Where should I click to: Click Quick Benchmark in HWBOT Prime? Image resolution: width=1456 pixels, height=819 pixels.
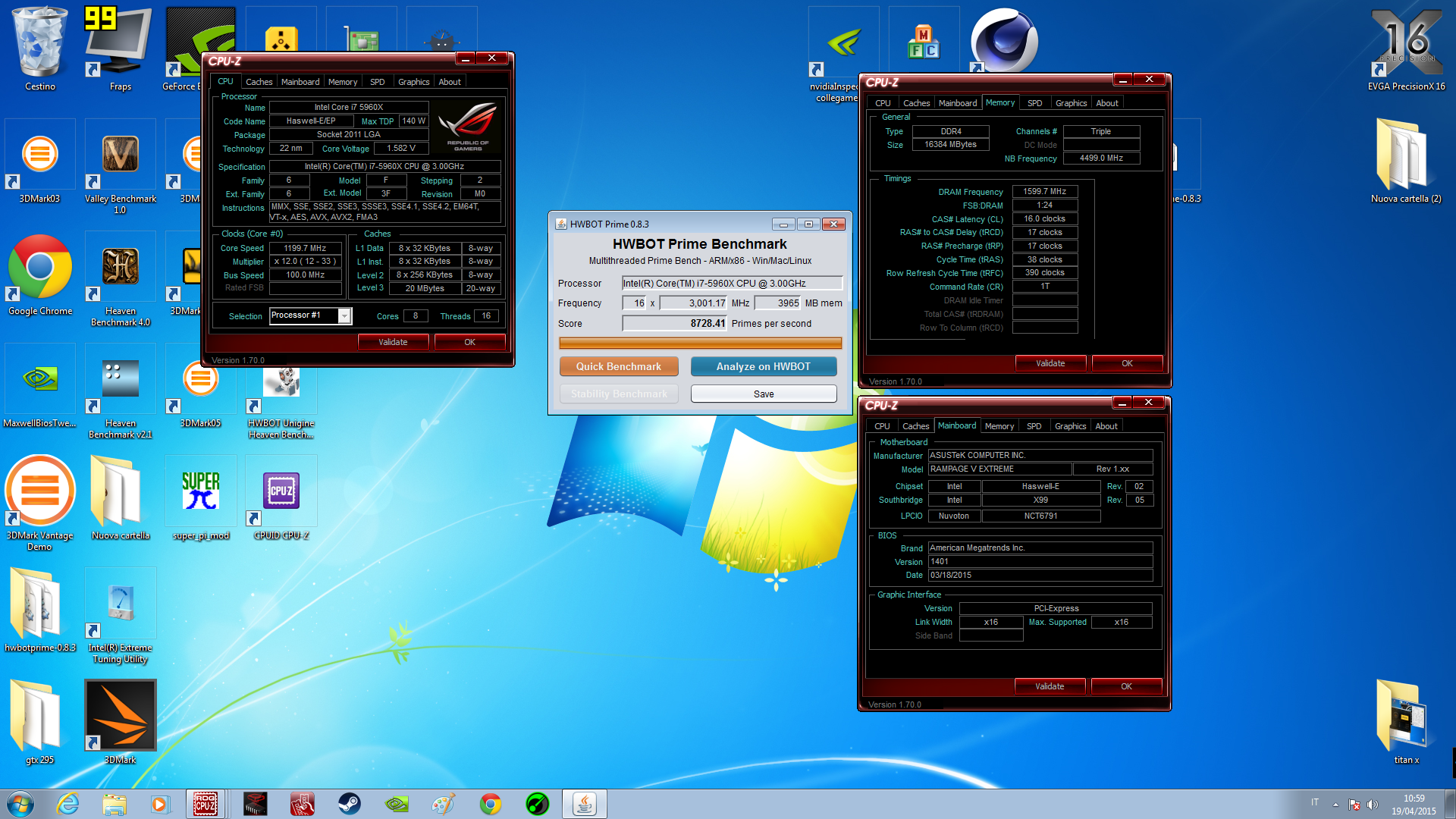pyautogui.click(x=619, y=366)
